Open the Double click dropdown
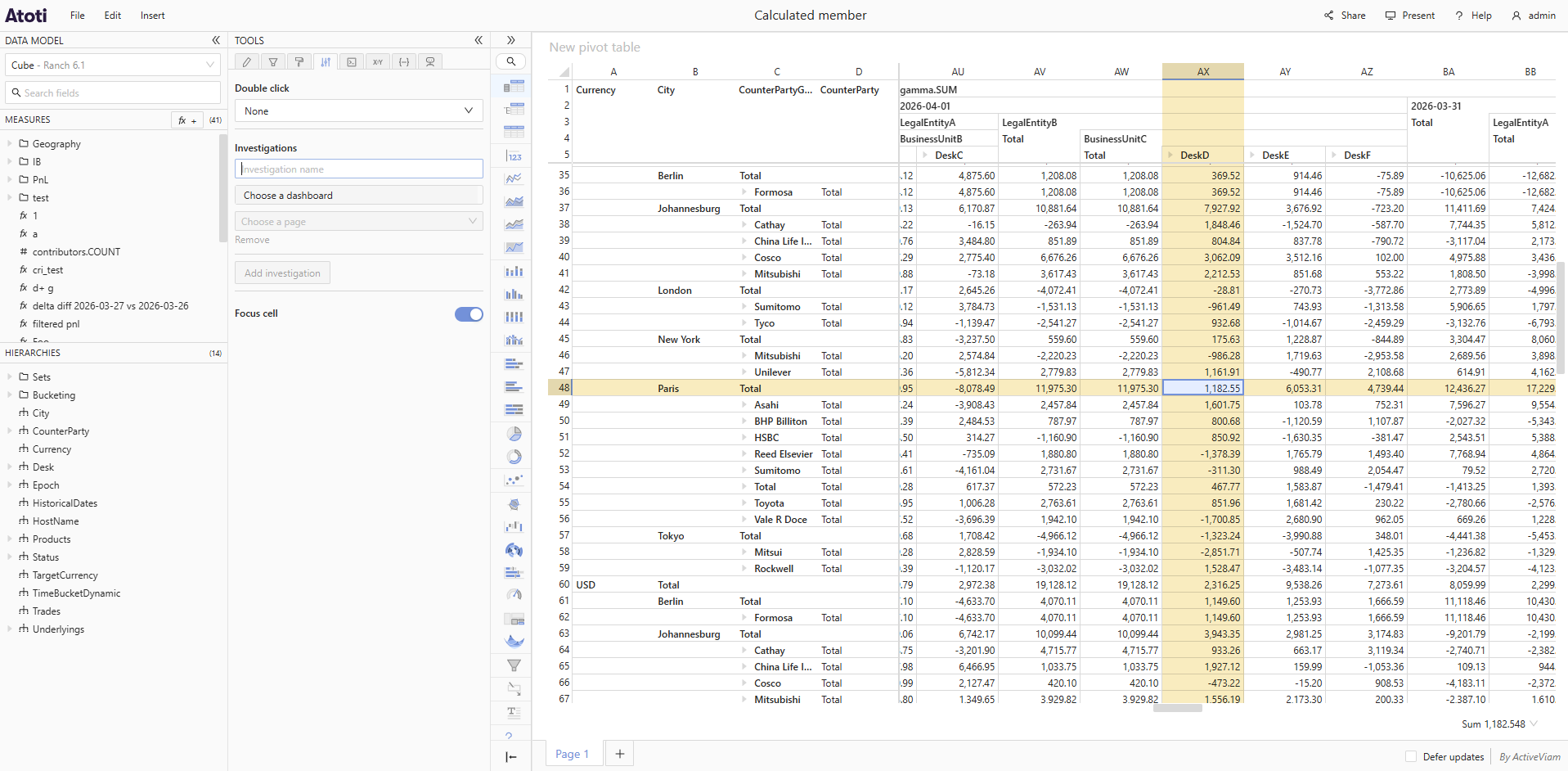1568x771 pixels. pyautogui.click(x=358, y=111)
